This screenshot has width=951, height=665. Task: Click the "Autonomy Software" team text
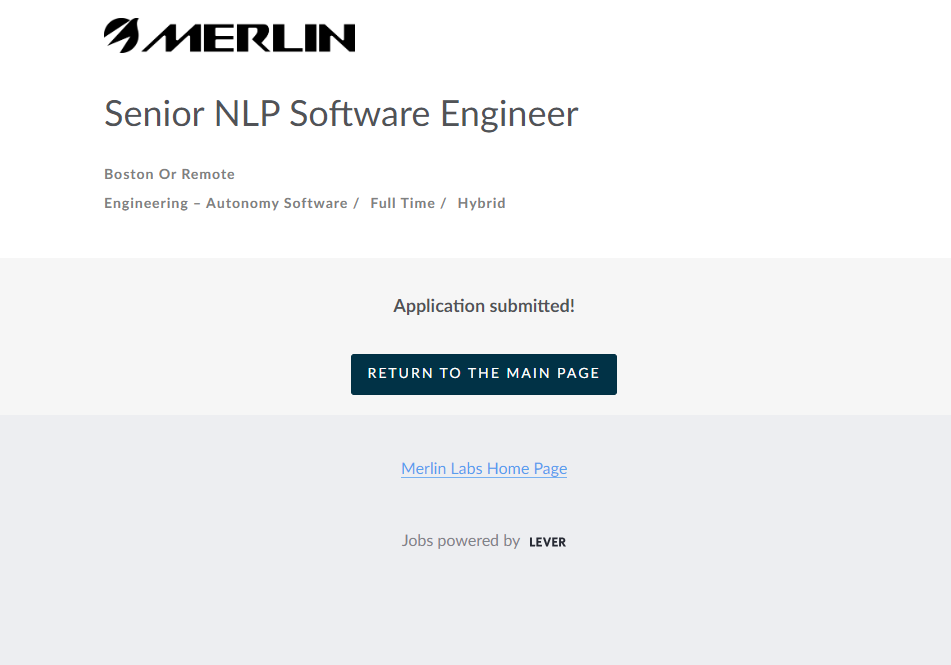[x=277, y=203]
